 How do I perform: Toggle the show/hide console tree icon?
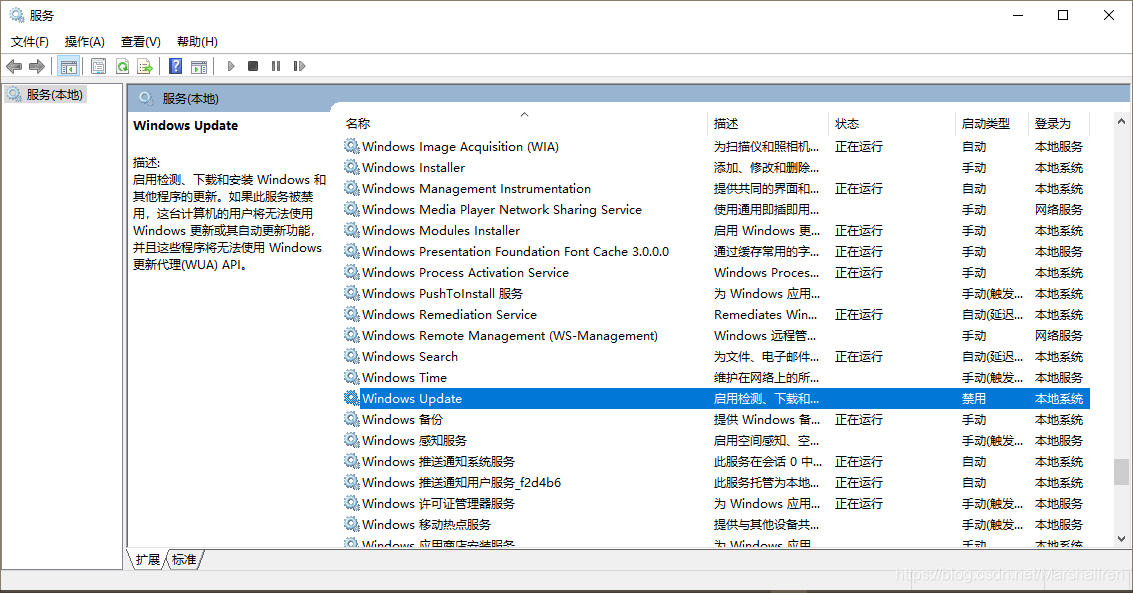pos(69,66)
